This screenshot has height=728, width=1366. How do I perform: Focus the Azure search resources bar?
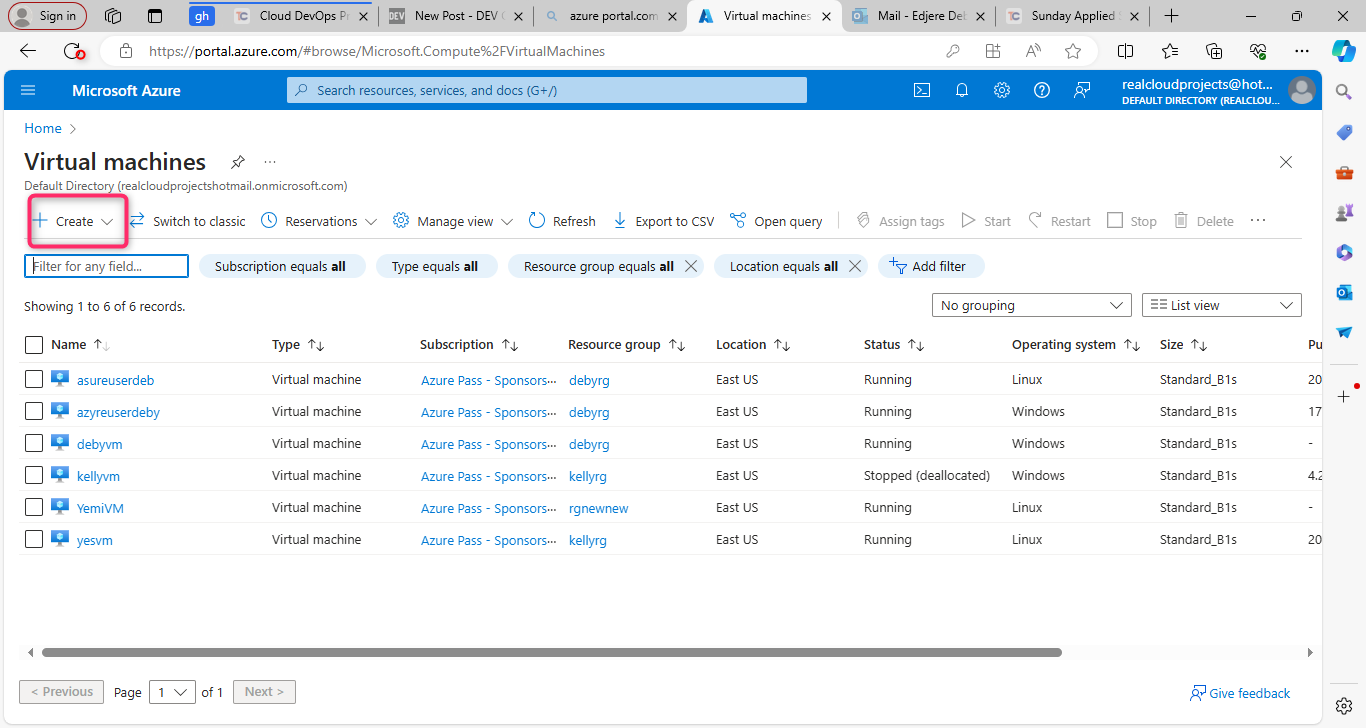pyautogui.click(x=547, y=90)
